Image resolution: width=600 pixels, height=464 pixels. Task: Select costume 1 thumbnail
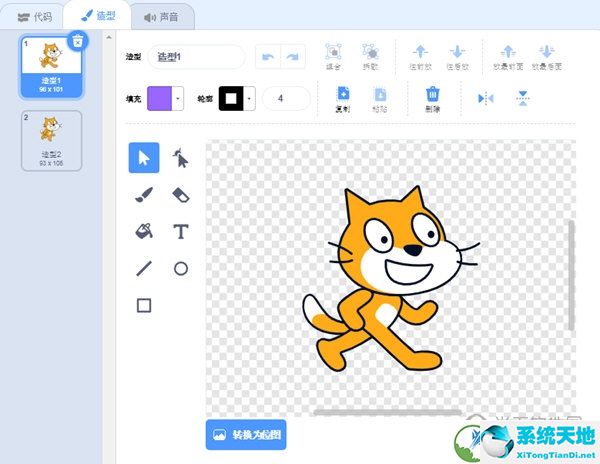tap(51, 67)
